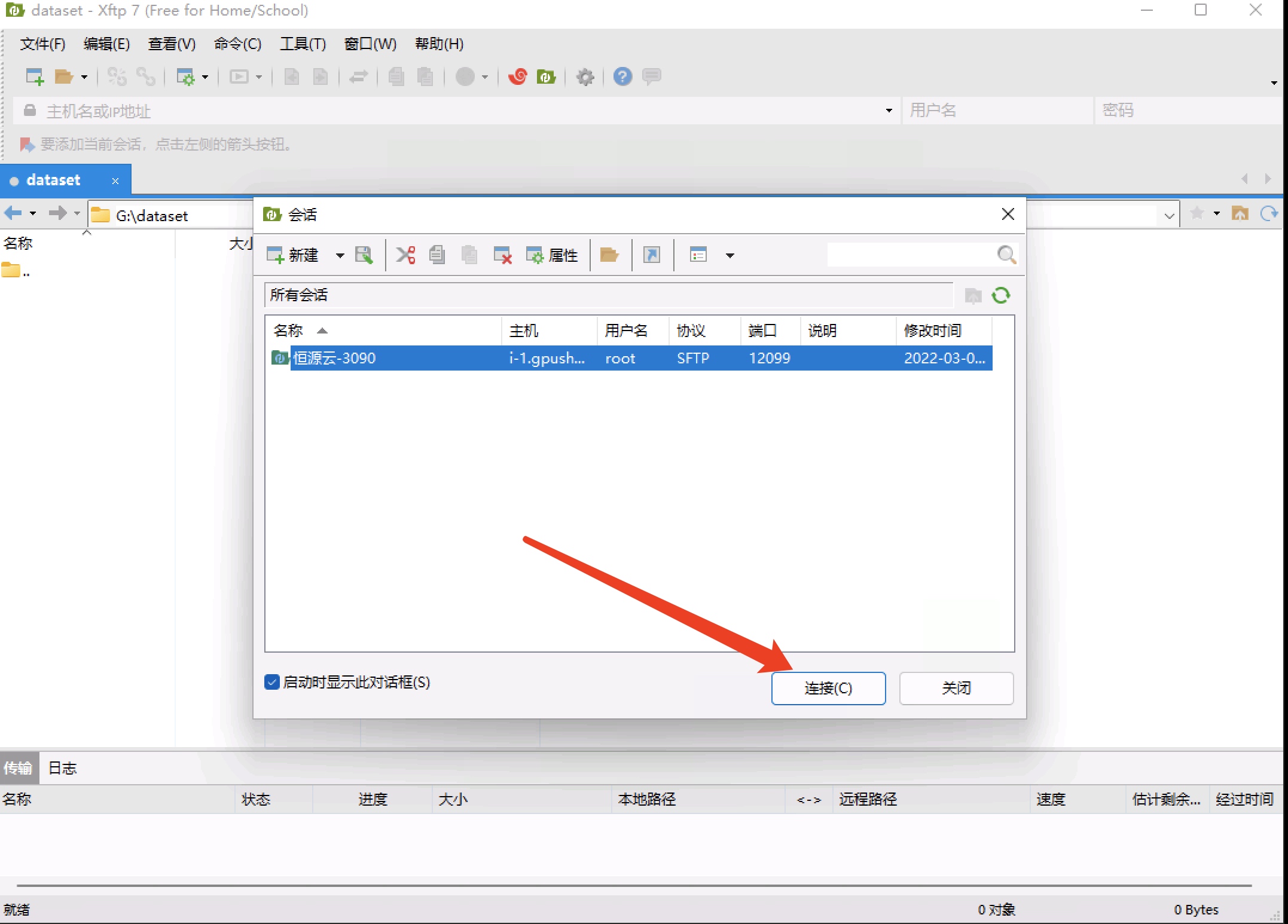Click the Xshell red swirl icon
Viewport: 1288px width, 924px height.
517,77
